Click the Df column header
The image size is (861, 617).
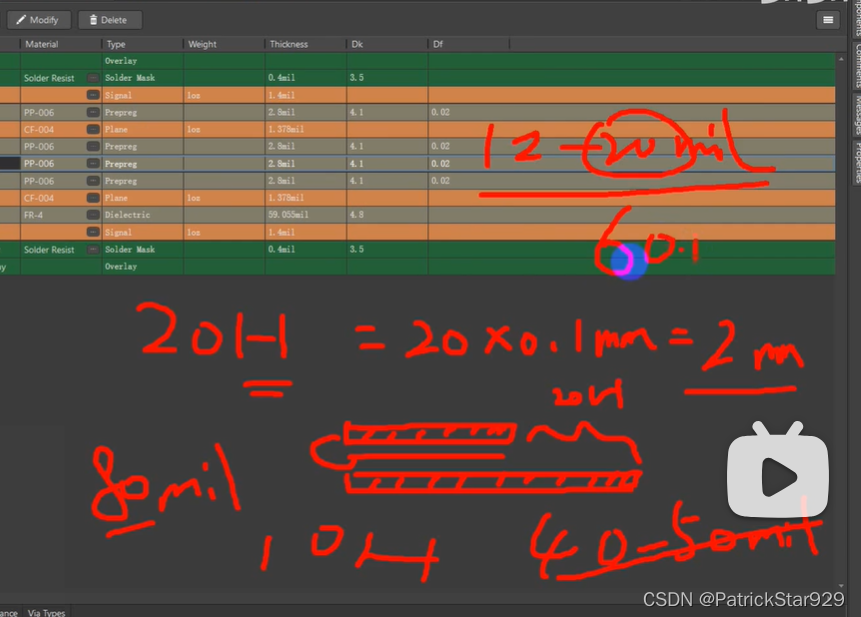(x=468, y=44)
